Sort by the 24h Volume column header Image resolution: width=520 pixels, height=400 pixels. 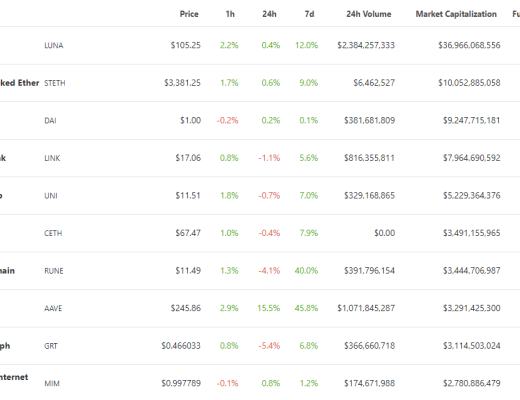coord(369,14)
